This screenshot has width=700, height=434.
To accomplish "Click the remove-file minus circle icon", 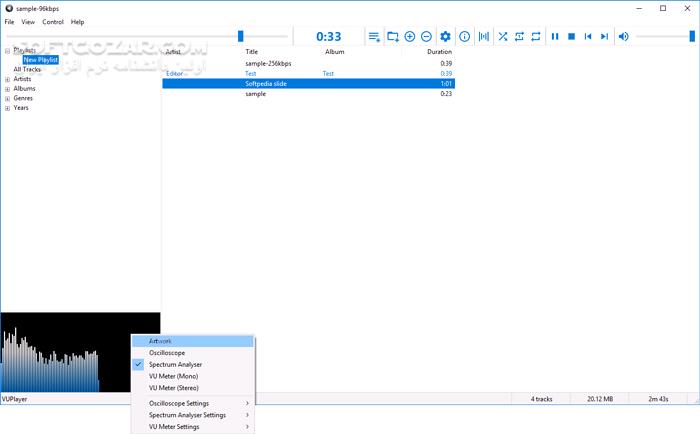I will coord(427,37).
